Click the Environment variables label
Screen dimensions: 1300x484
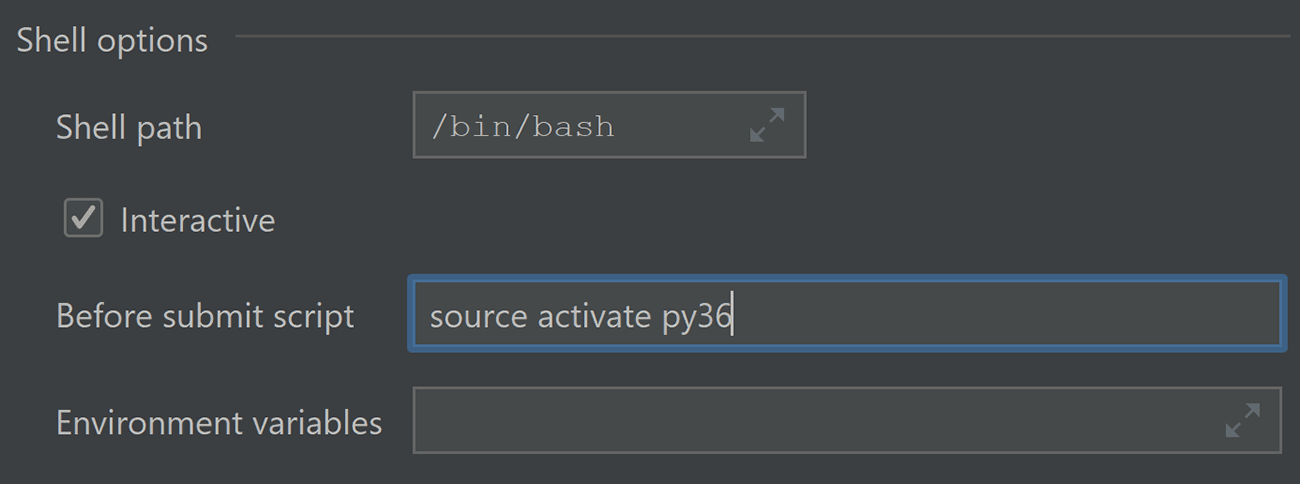219,422
